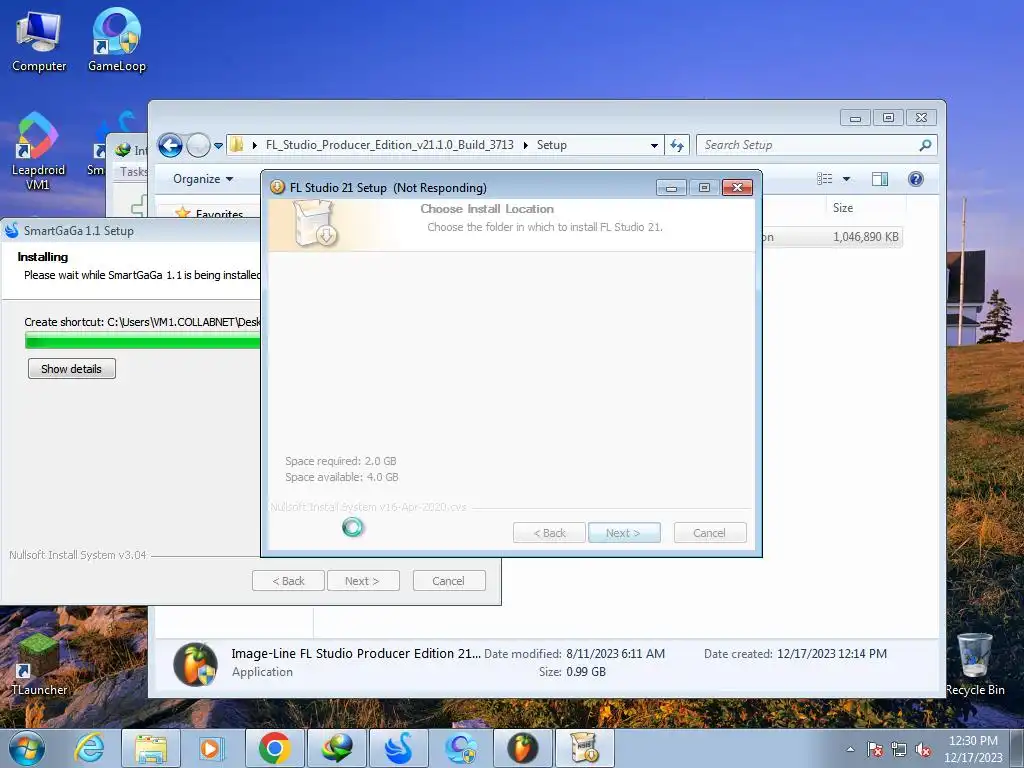
Task: Launch Internet Explorer from the taskbar
Action: (x=89, y=748)
